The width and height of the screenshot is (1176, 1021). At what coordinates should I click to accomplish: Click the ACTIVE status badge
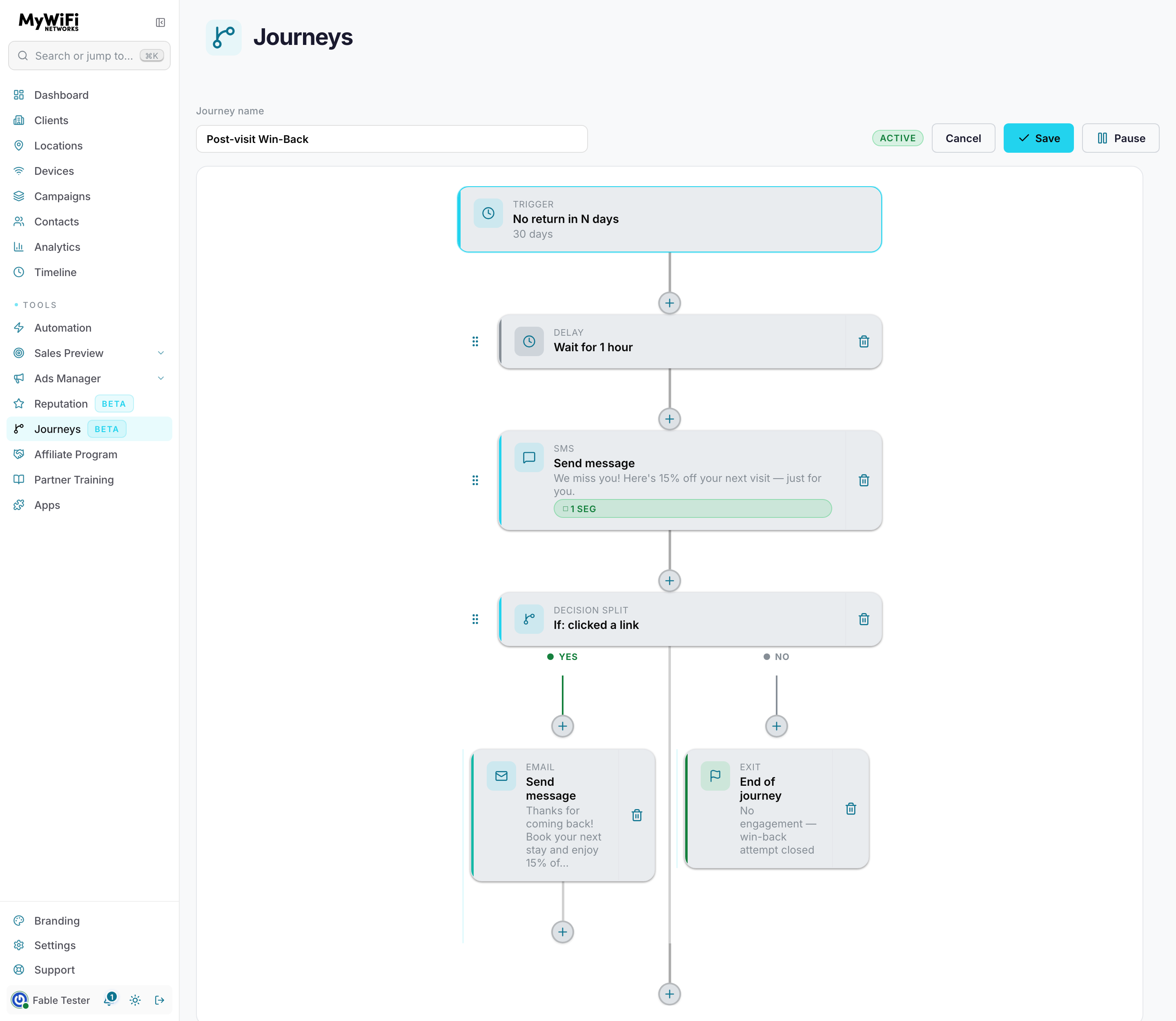(x=898, y=138)
